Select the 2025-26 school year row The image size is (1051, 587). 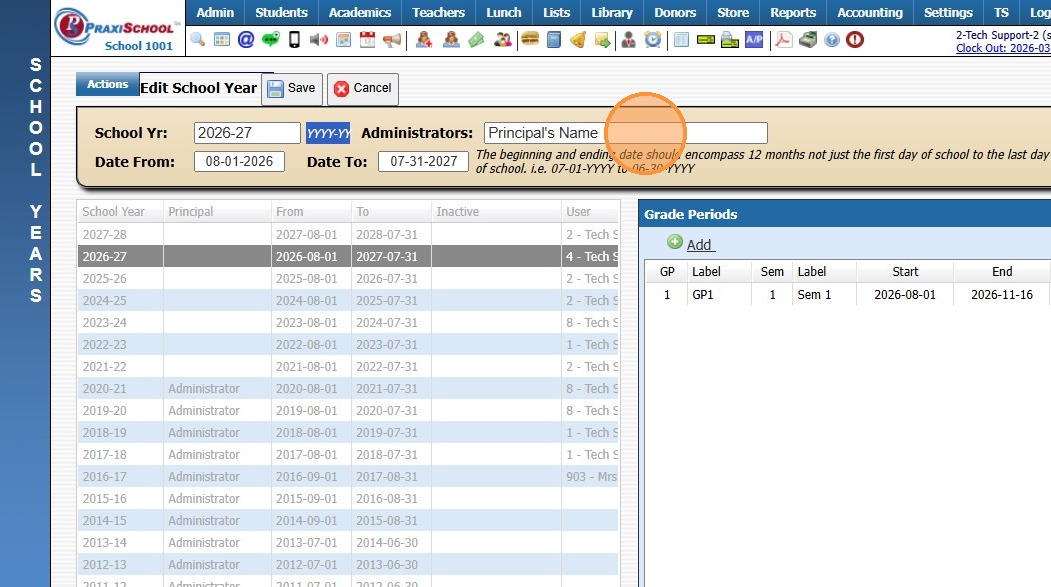pyautogui.click(x=348, y=278)
